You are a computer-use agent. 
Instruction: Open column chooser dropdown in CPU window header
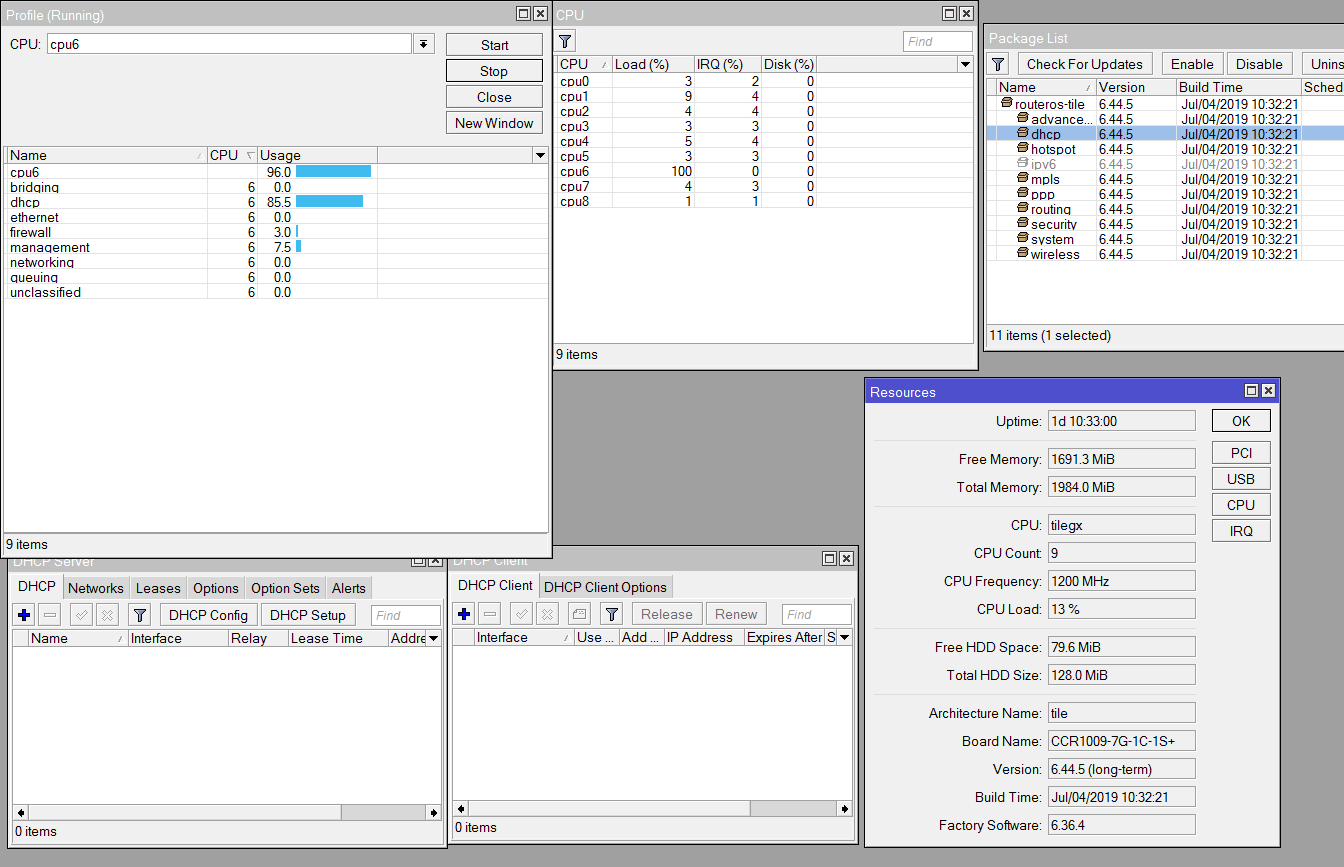[x=965, y=64]
